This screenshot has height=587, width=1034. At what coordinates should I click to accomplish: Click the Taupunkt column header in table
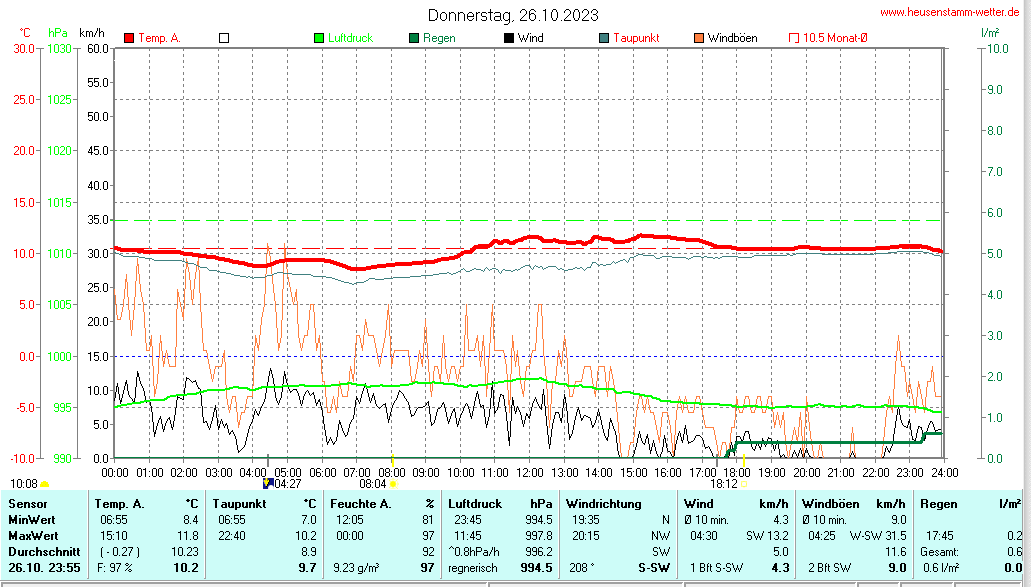pos(238,504)
